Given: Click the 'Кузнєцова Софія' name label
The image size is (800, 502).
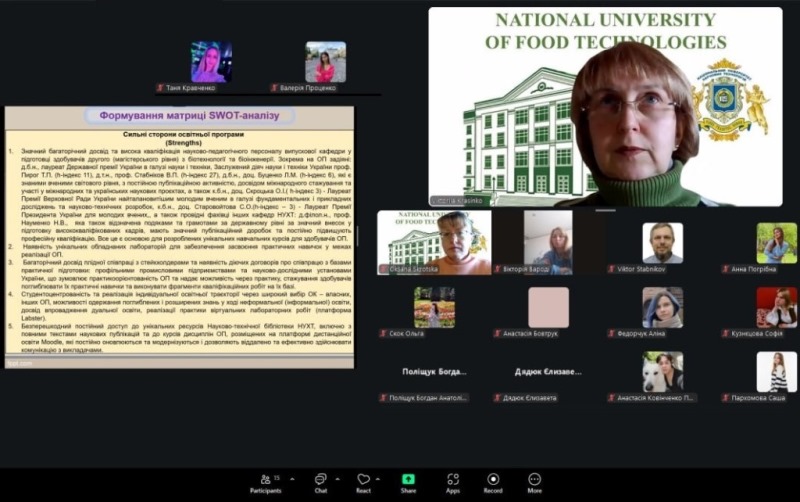Looking at the screenshot, I should 757,333.
